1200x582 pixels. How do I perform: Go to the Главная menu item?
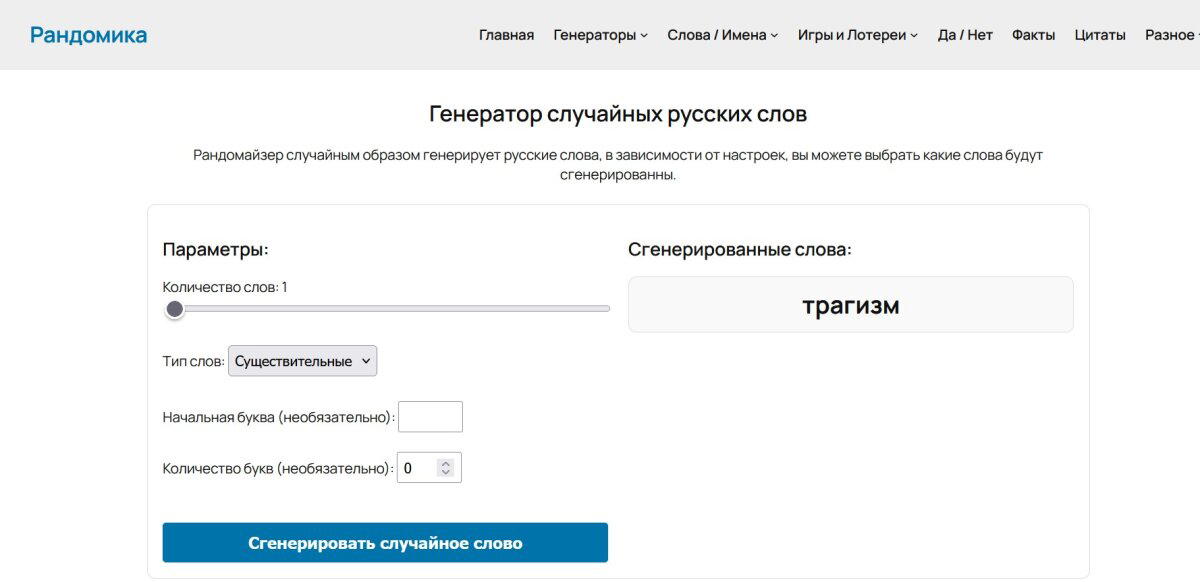506,35
